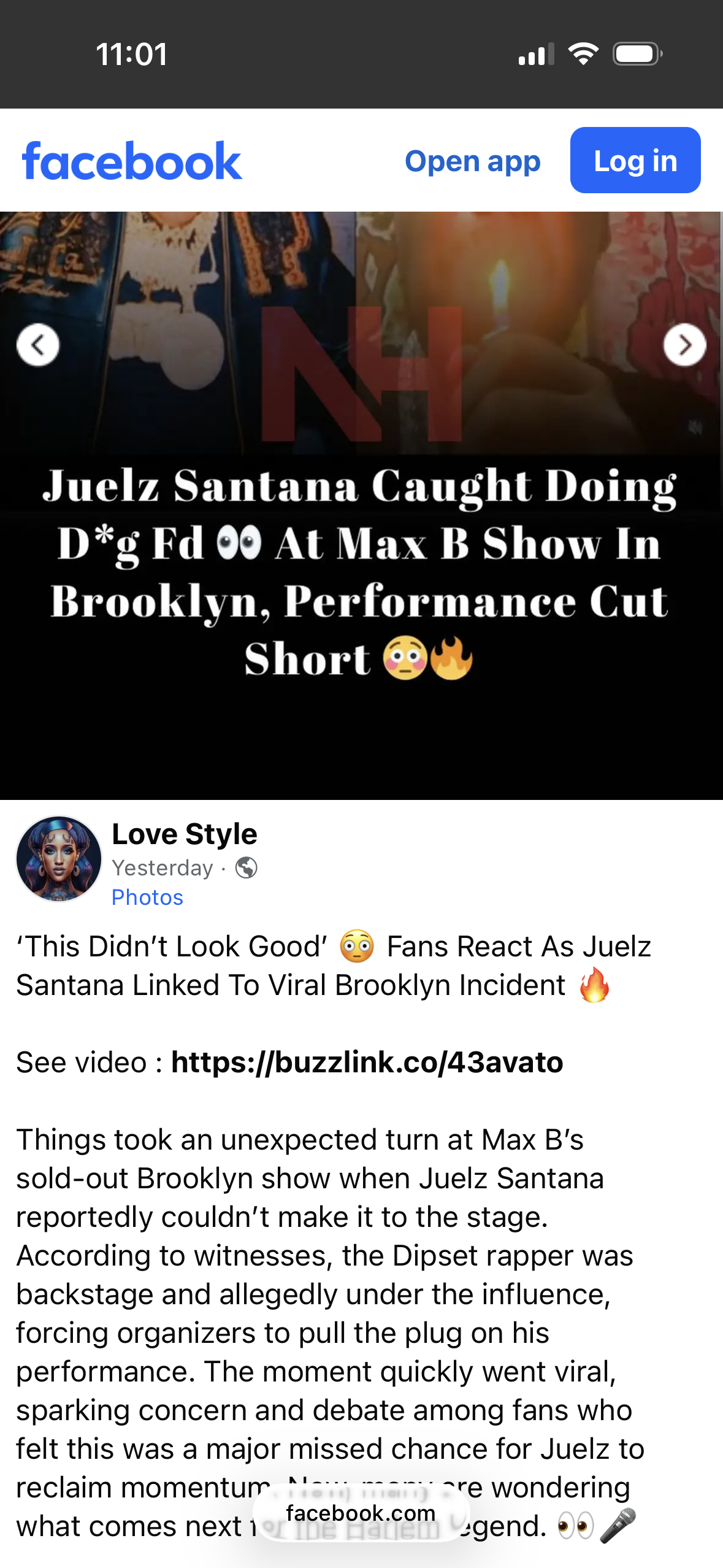Follow the buzzlink.co/43avato video link

pyautogui.click(x=367, y=1062)
